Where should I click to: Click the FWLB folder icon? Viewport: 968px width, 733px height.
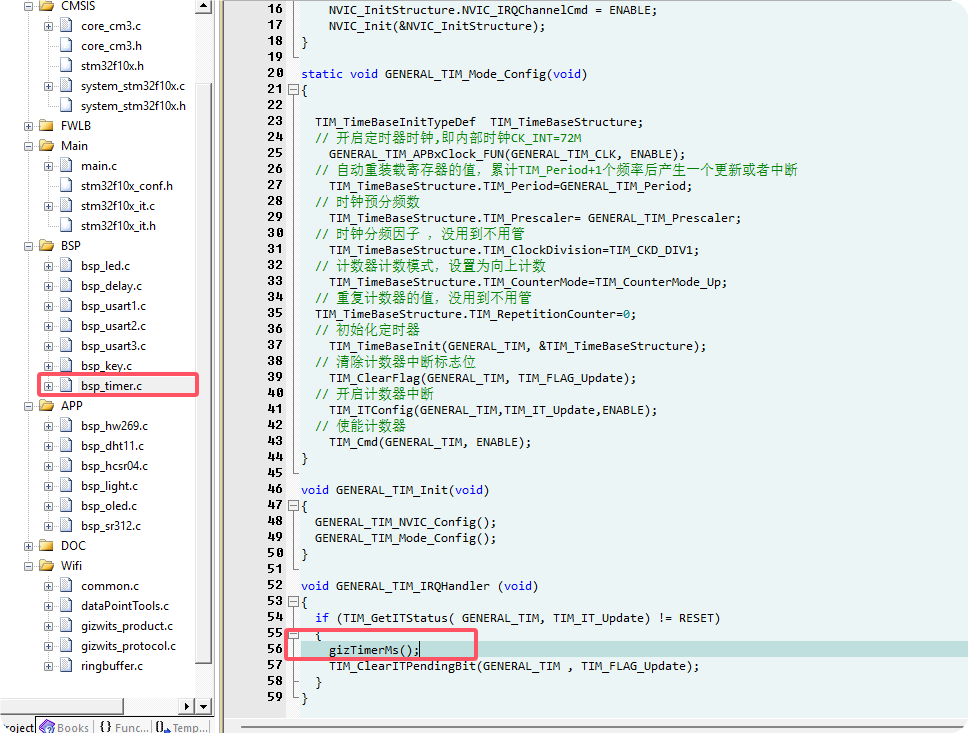tap(46, 126)
